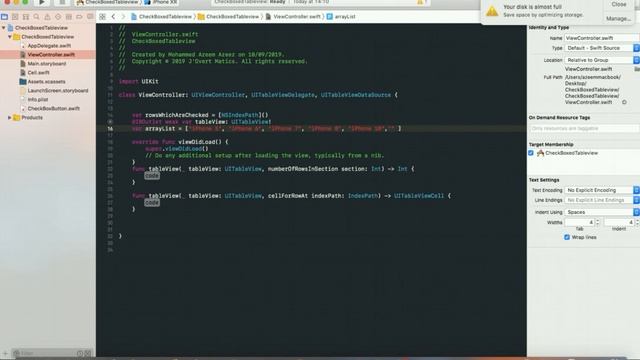640x360 pixels.
Task: Run the project with the Play button
Action: (x=42, y=2)
